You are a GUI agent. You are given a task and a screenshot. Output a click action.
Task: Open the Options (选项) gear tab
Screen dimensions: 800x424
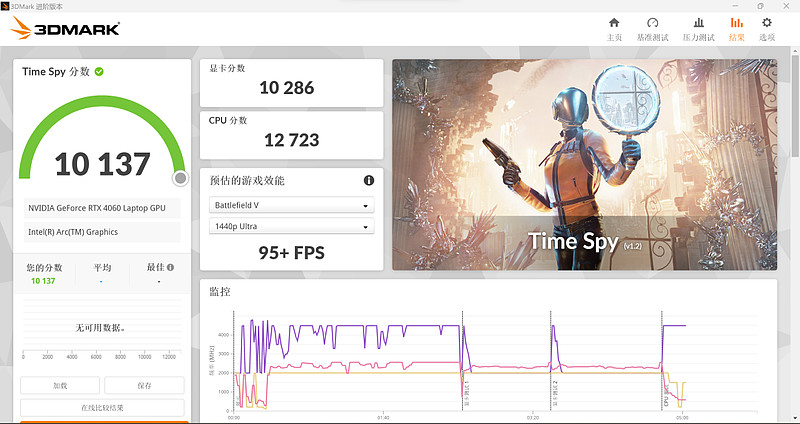coord(767,29)
